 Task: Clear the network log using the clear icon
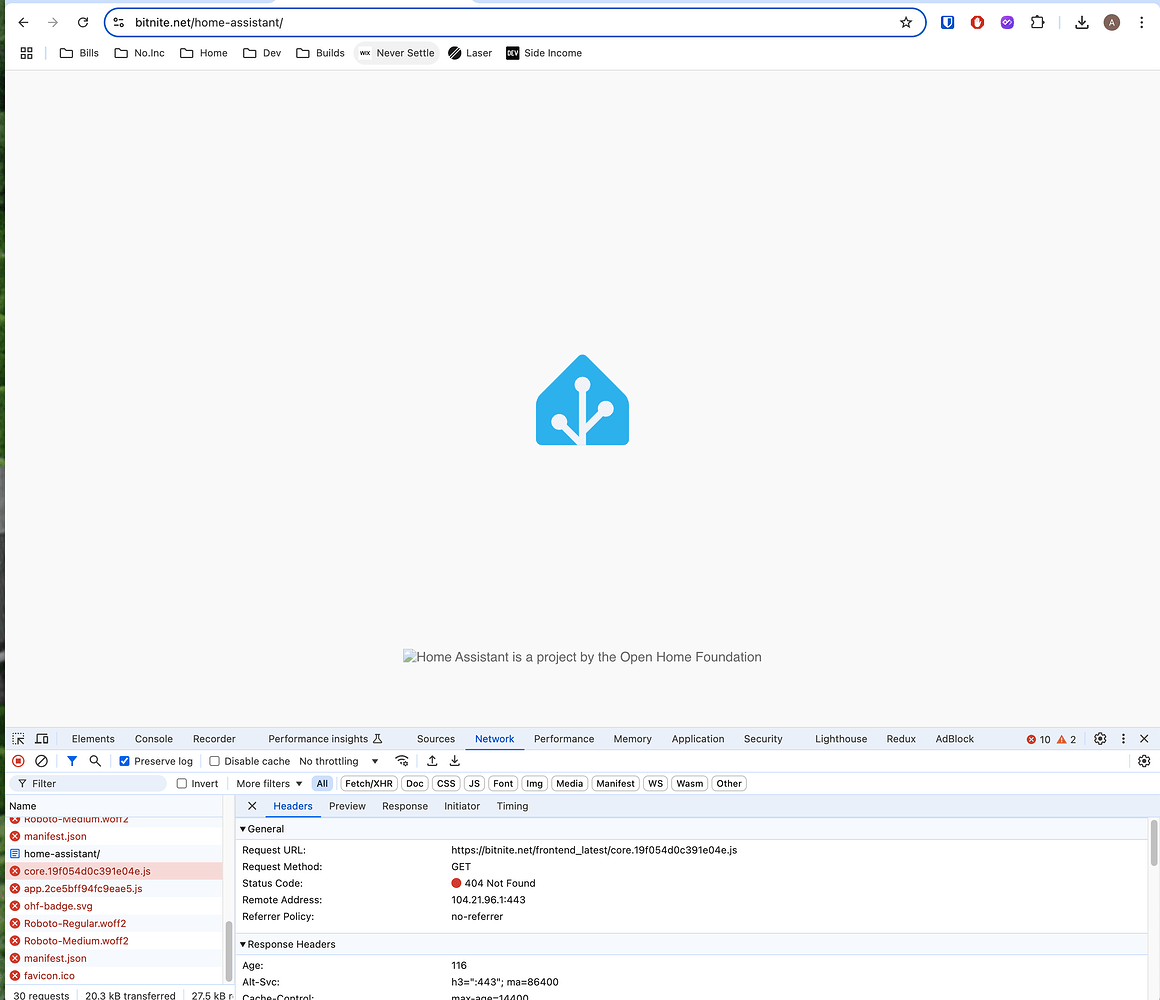(41, 761)
